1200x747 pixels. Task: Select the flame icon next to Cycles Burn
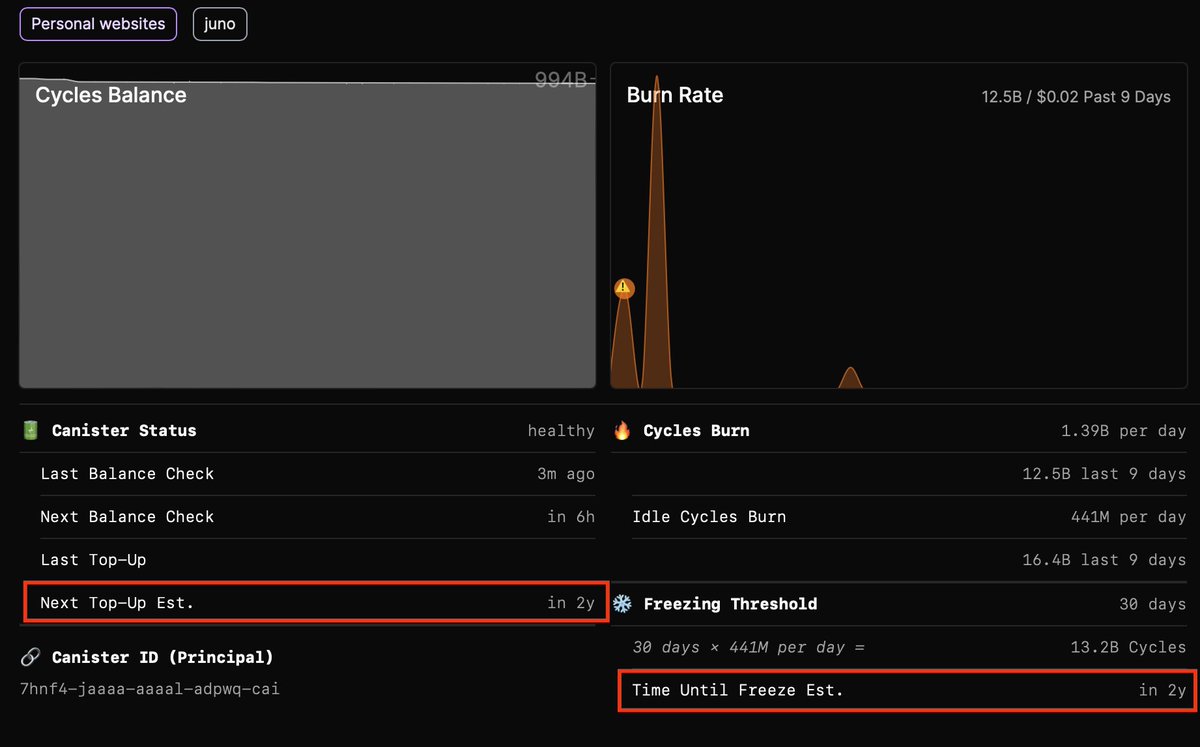click(x=621, y=430)
